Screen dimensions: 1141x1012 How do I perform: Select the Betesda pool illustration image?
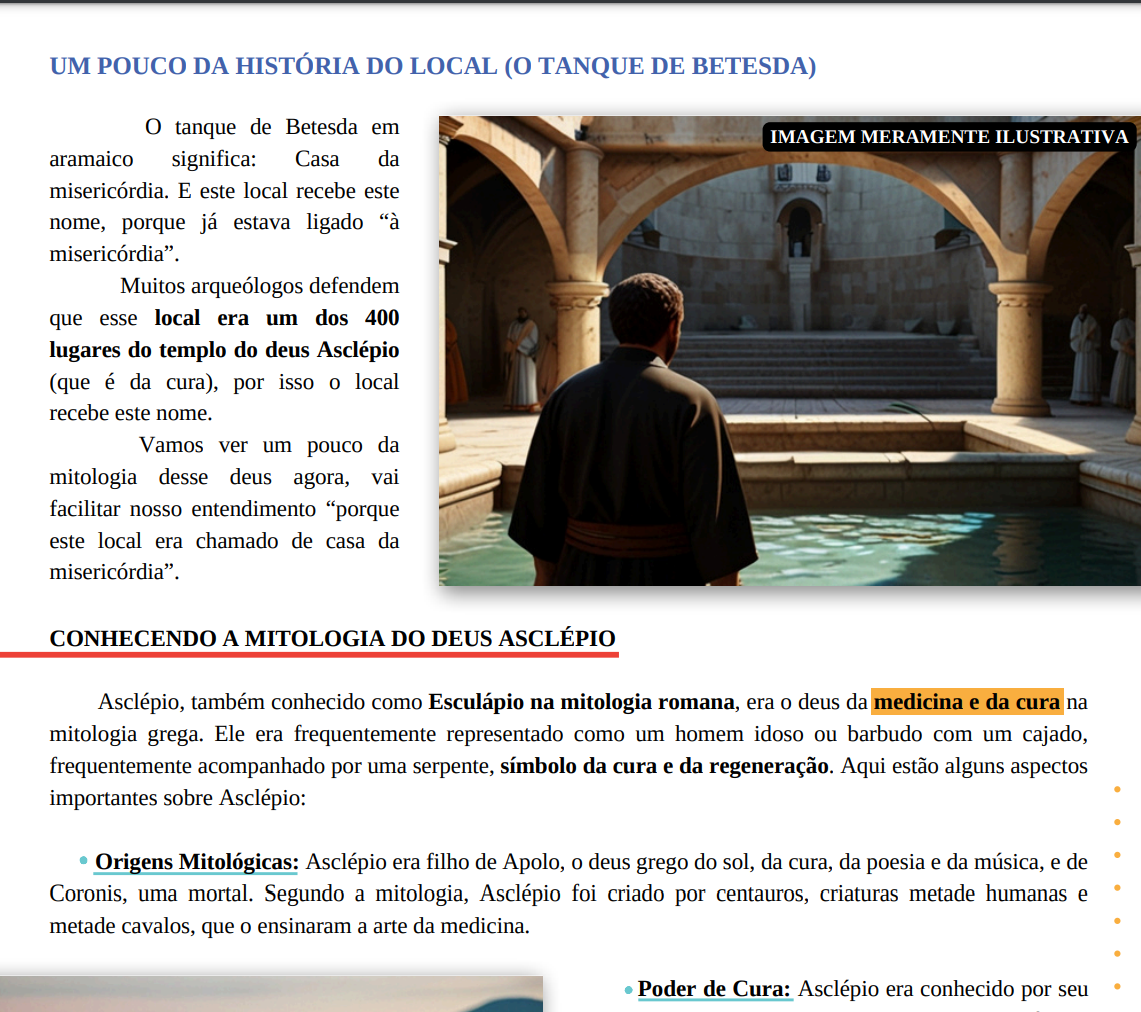[789, 350]
